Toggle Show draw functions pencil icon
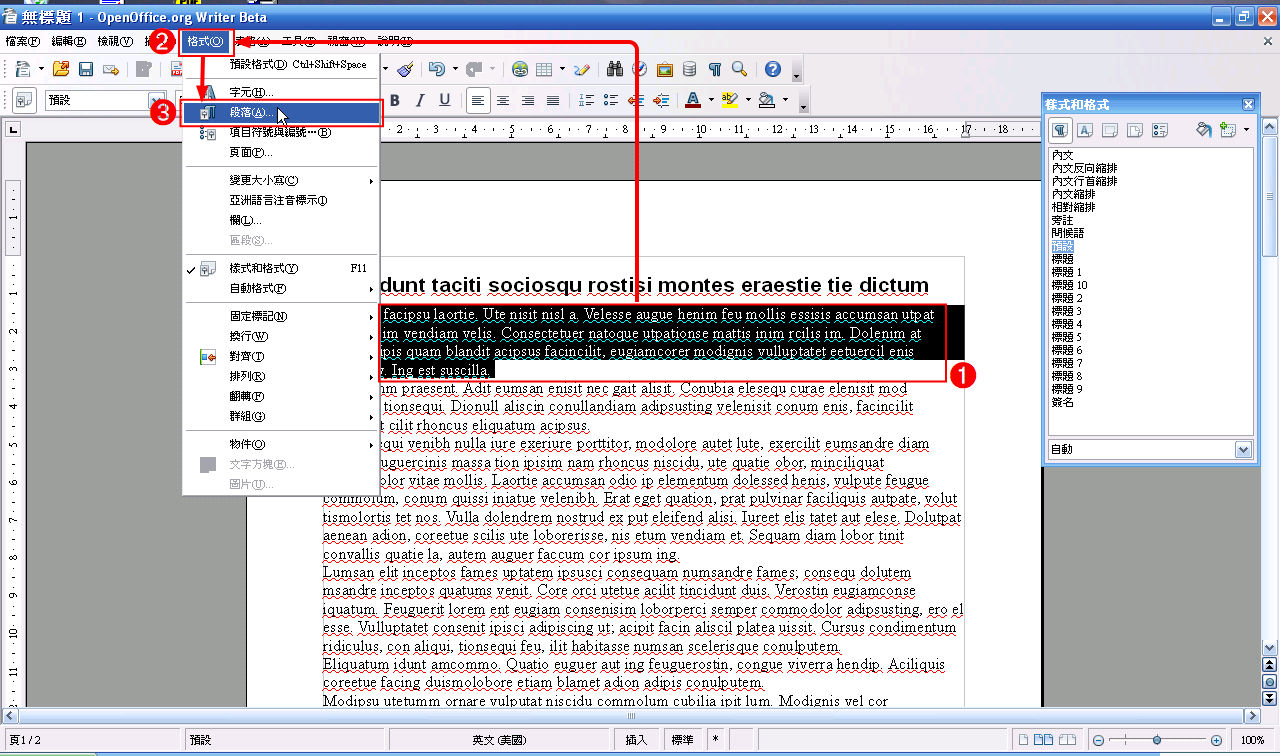Viewport: 1280px width, 756px height. (x=583, y=69)
